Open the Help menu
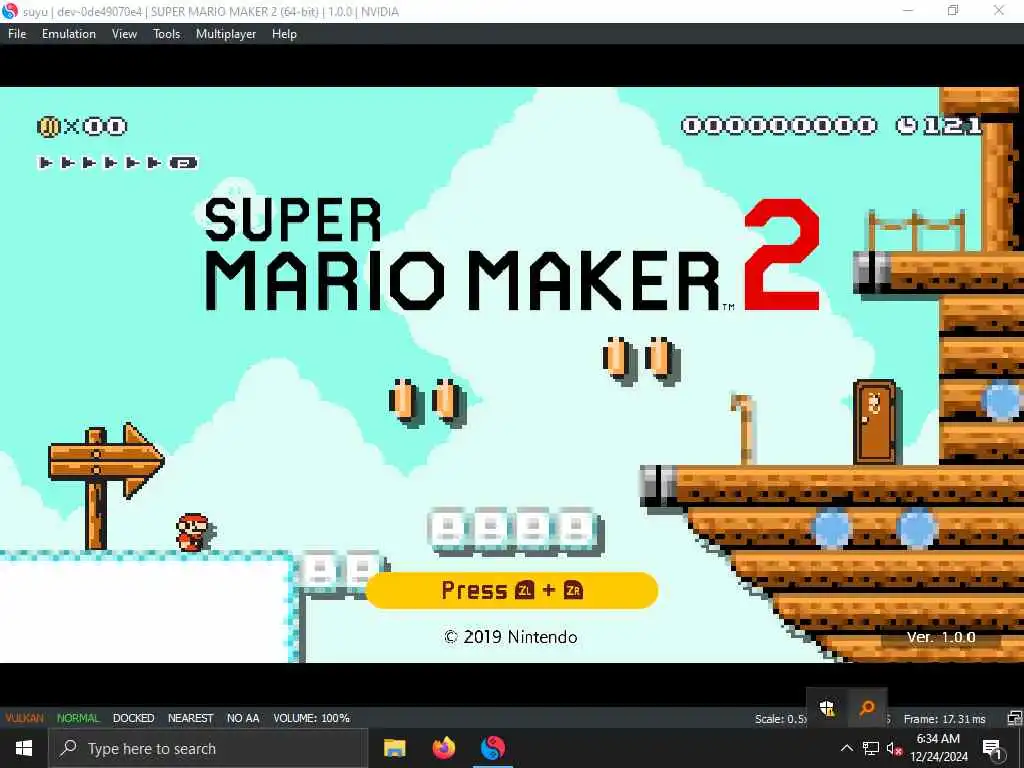1024x768 pixels. point(284,34)
